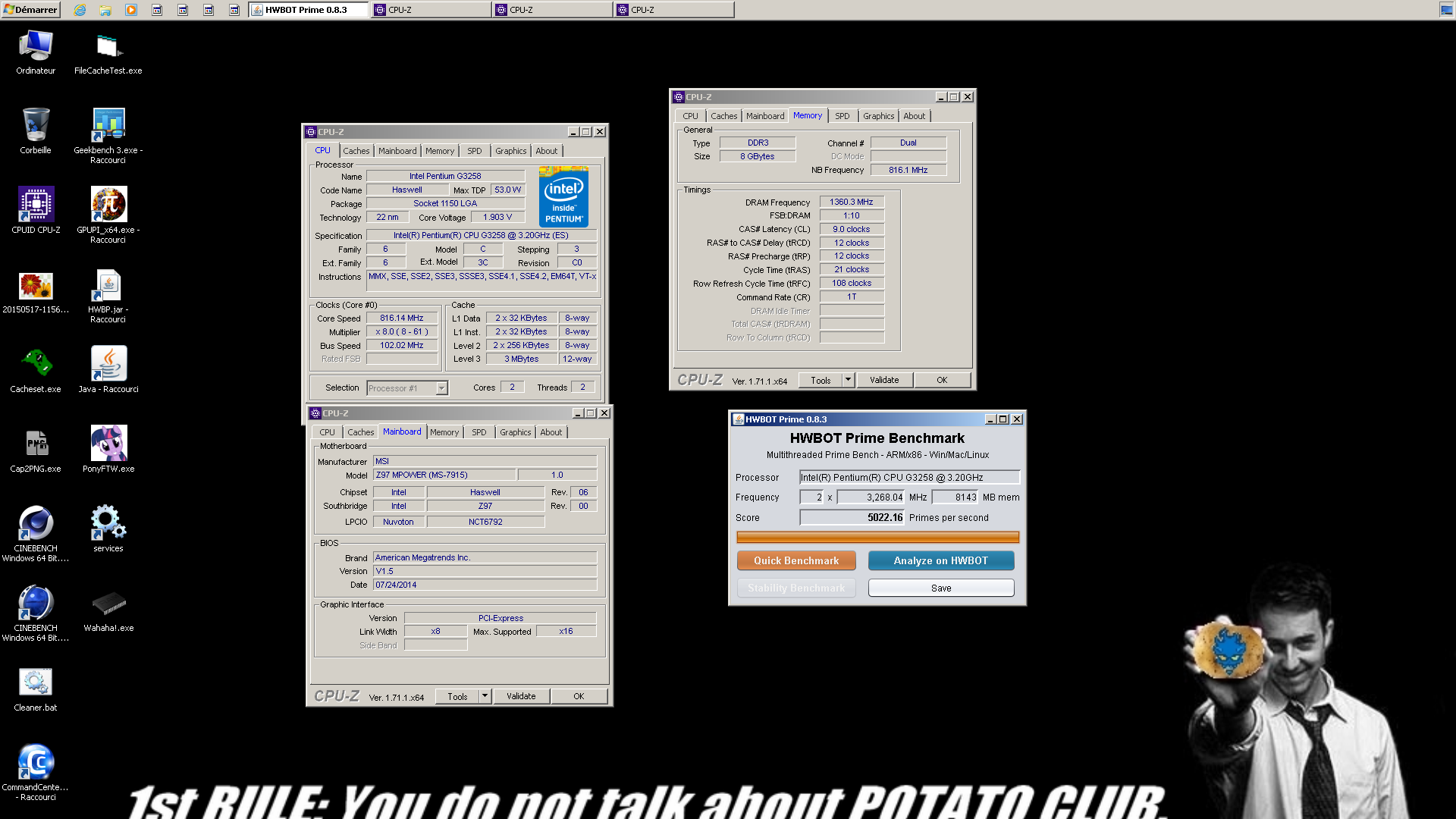Open the Corbeille recycle bin icon
The image size is (1456, 819).
coord(36,131)
